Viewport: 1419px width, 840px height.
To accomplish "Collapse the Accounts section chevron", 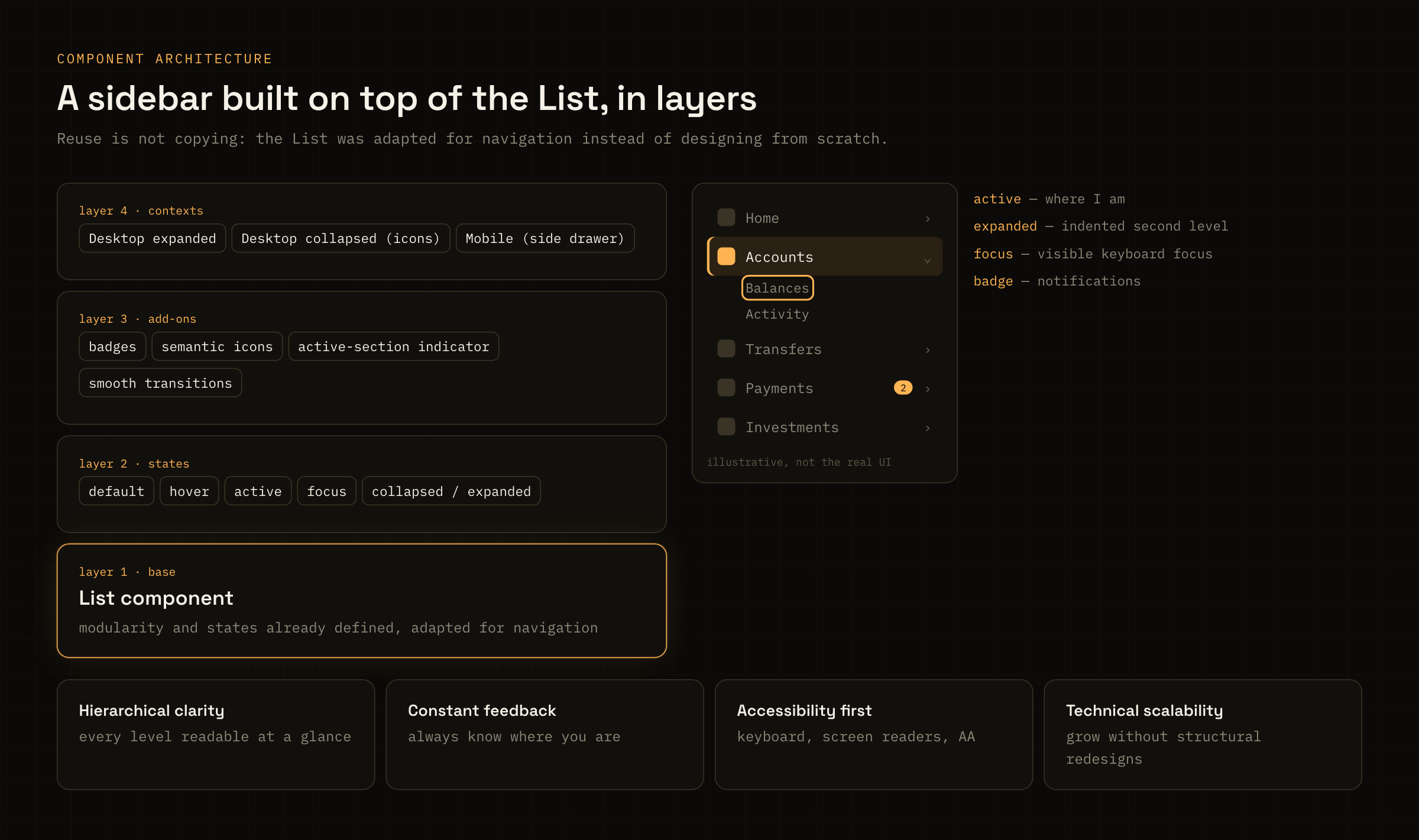I will tap(927, 260).
